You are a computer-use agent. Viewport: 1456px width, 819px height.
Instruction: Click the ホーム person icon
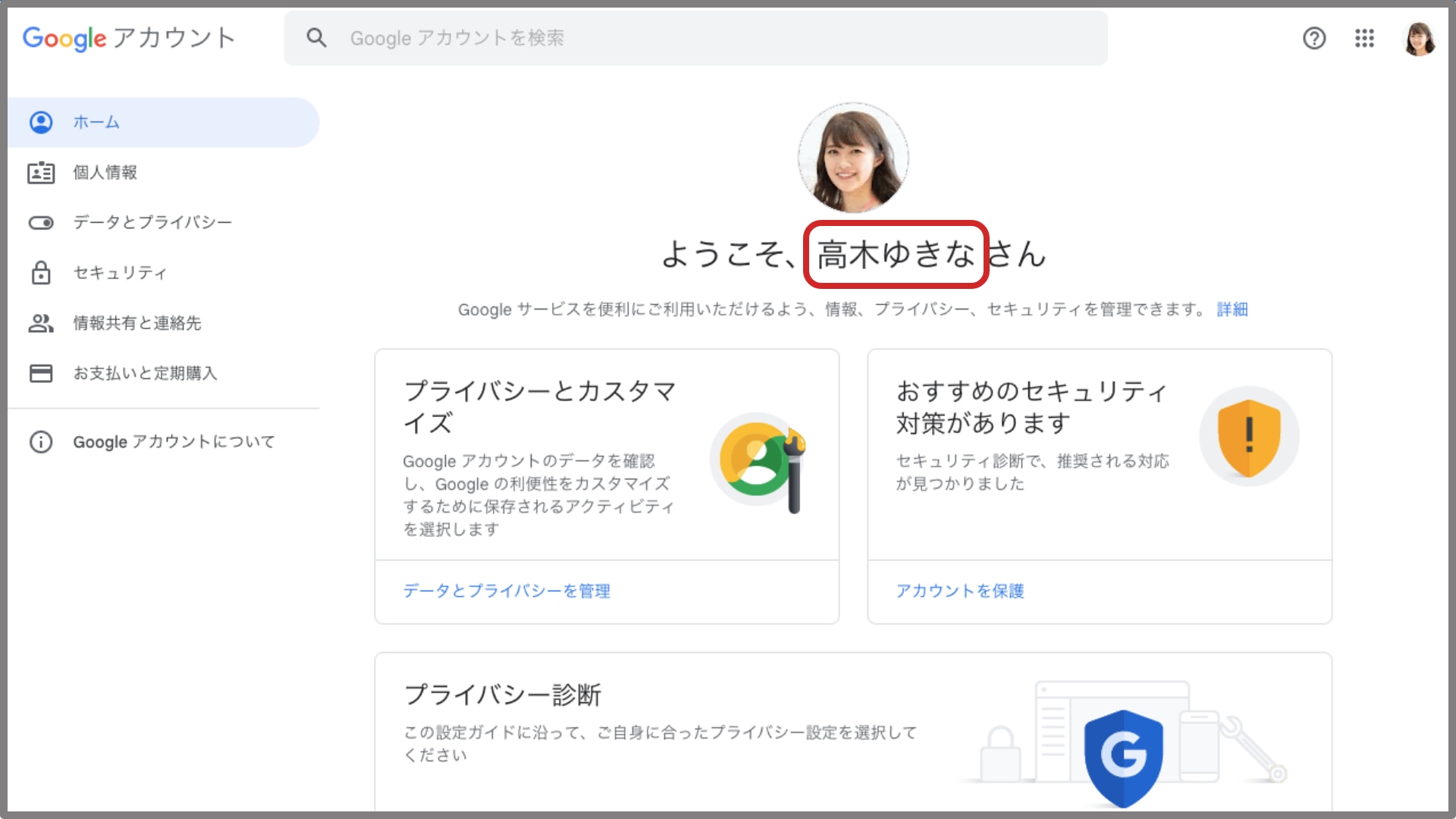pyautogui.click(x=41, y=122)
